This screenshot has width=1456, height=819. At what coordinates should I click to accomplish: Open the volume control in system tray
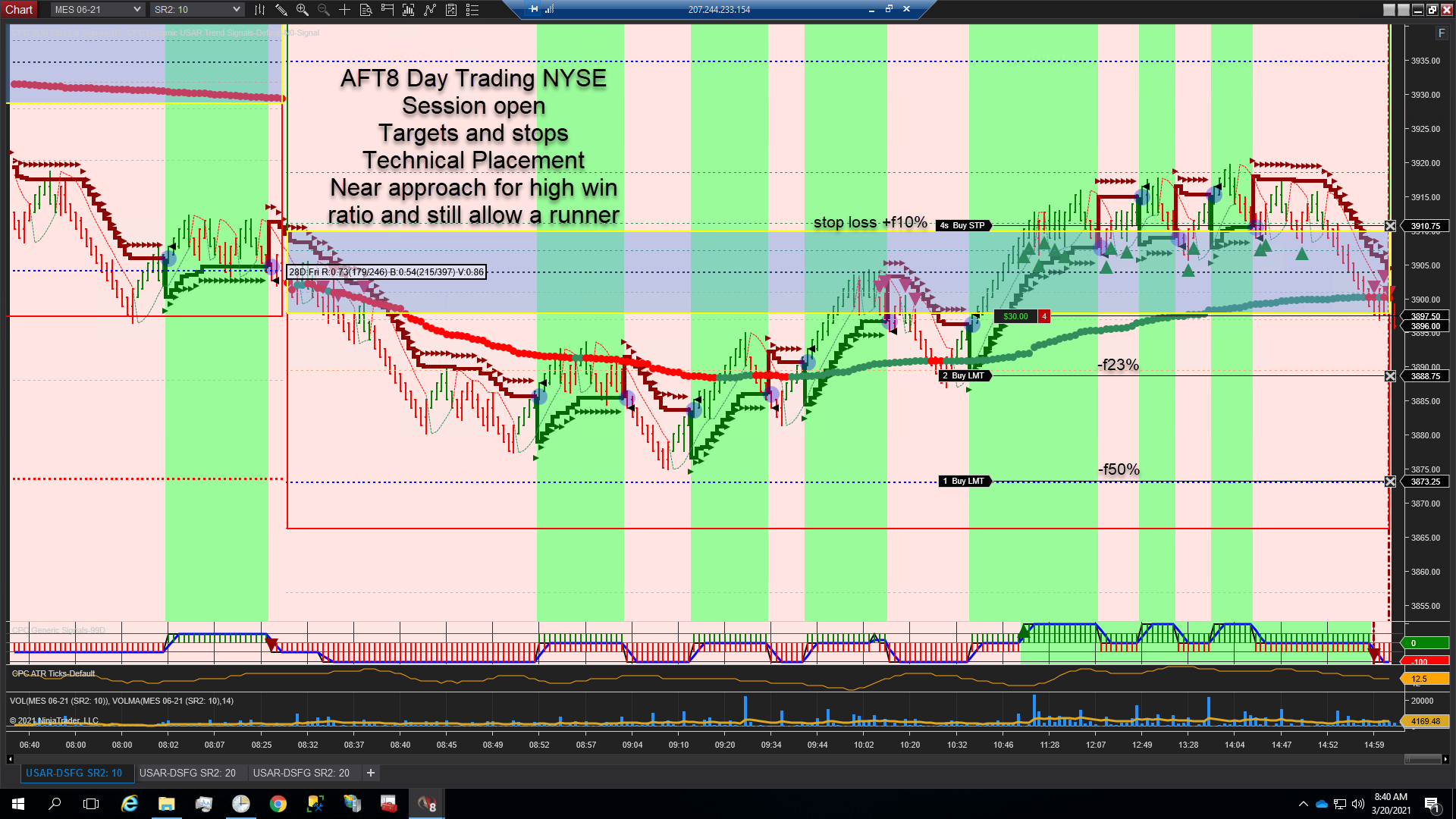1358,804
